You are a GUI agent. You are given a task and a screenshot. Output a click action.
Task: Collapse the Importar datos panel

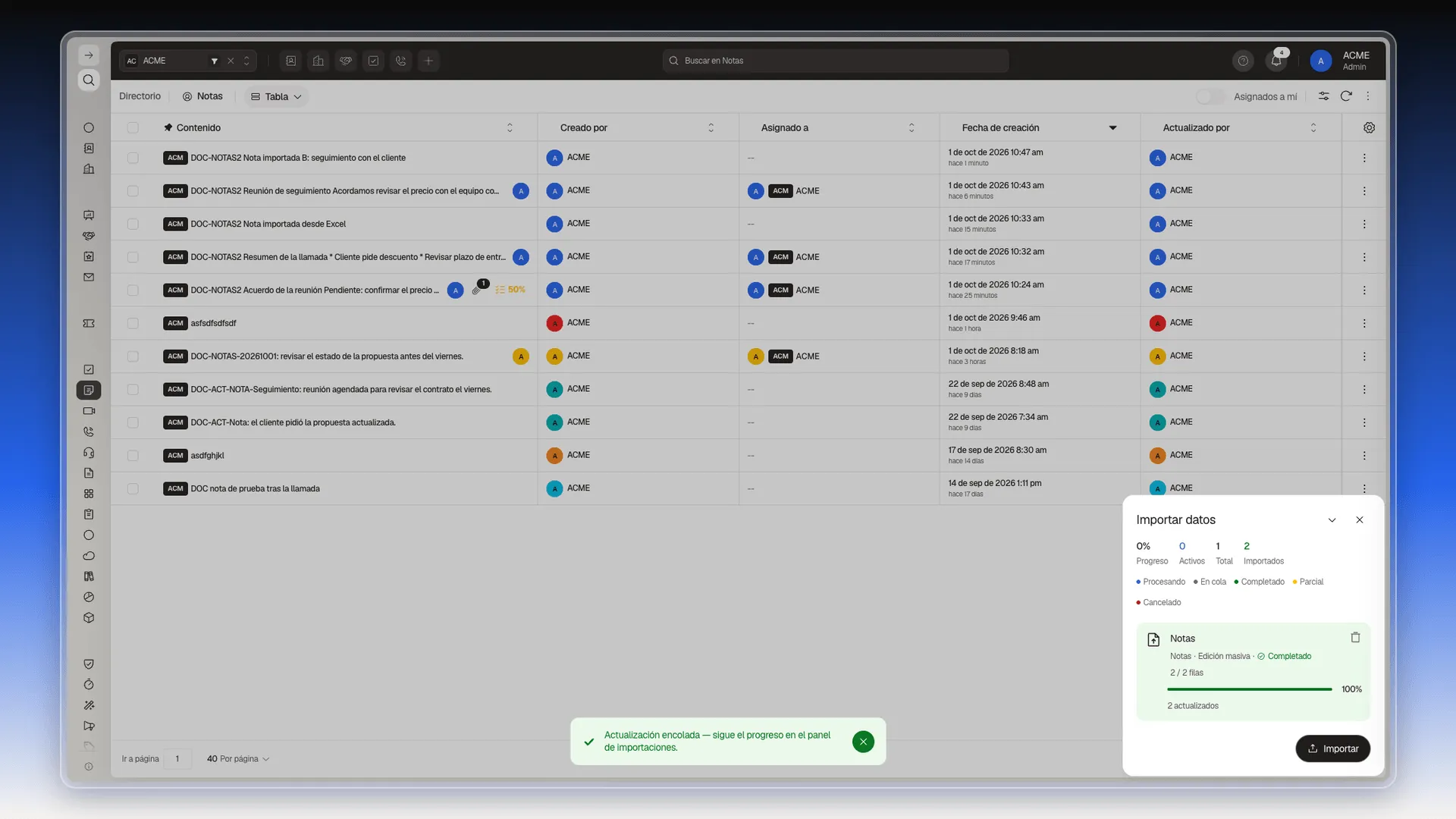click(1332, 520)
